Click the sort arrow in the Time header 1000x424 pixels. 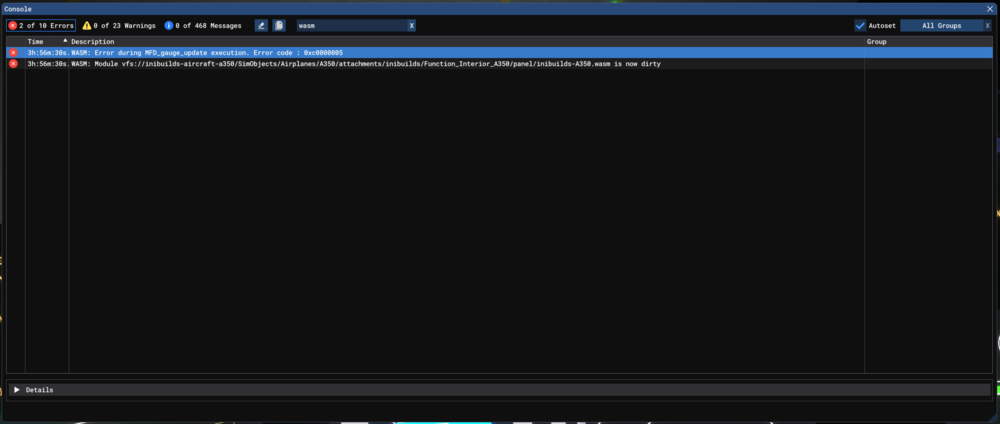click(65, 40)
